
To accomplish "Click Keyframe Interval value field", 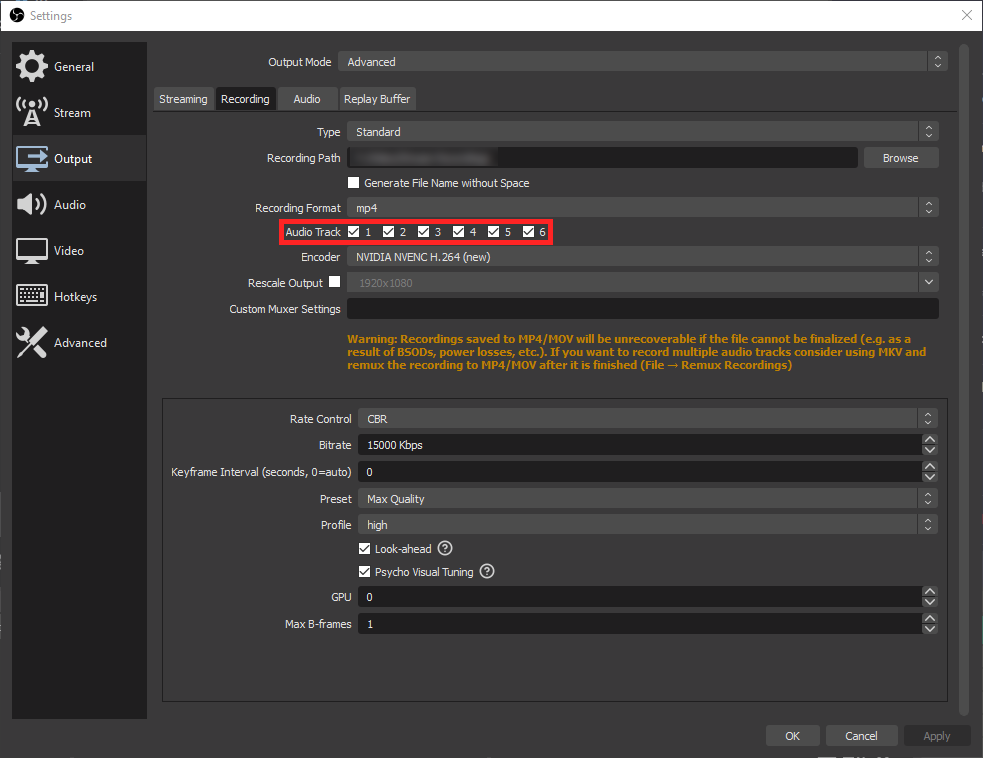I will pyautogui.click(x=640, y=471).
